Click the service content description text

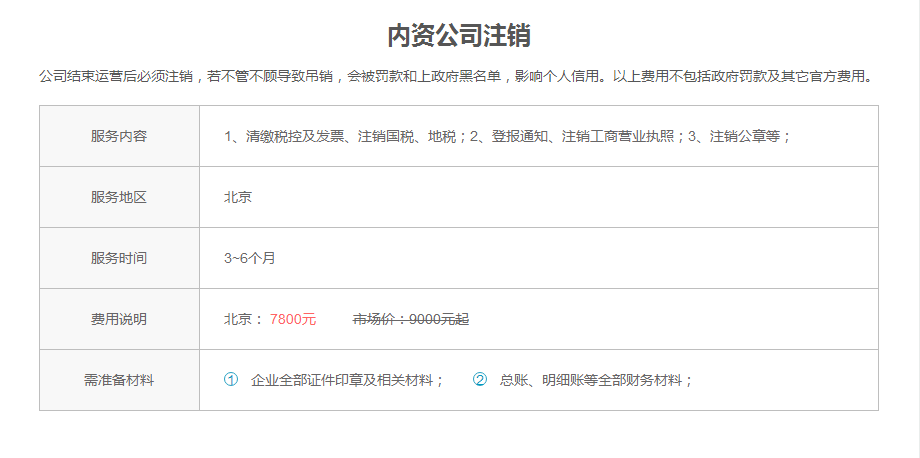[x=508, y=136]
